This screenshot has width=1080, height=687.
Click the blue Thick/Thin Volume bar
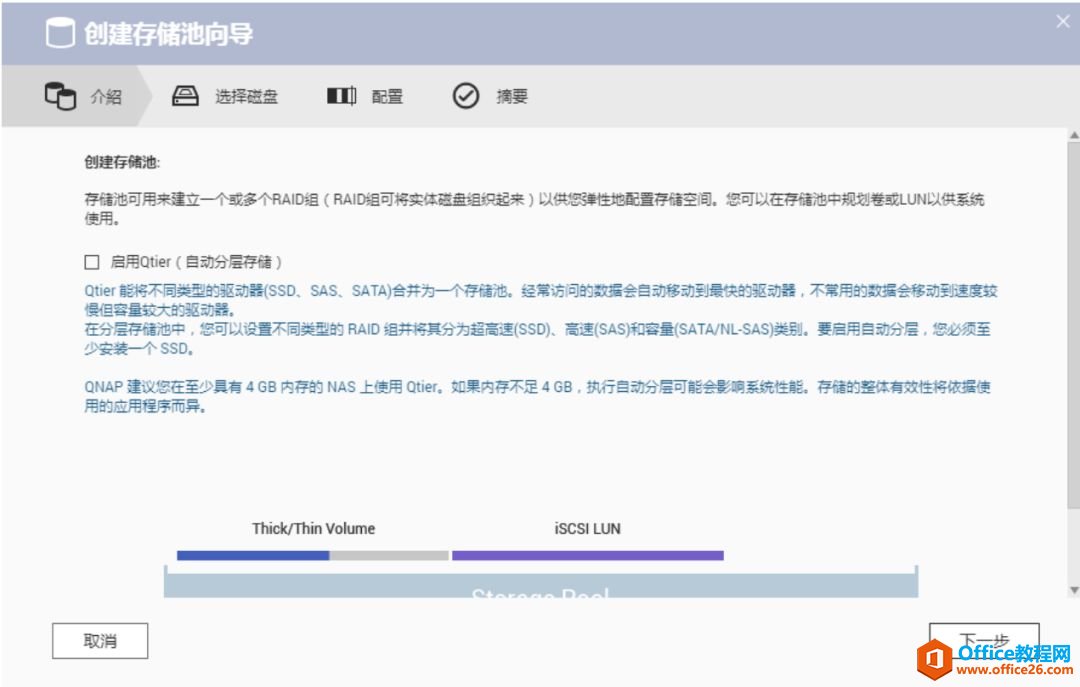point(253,555)
